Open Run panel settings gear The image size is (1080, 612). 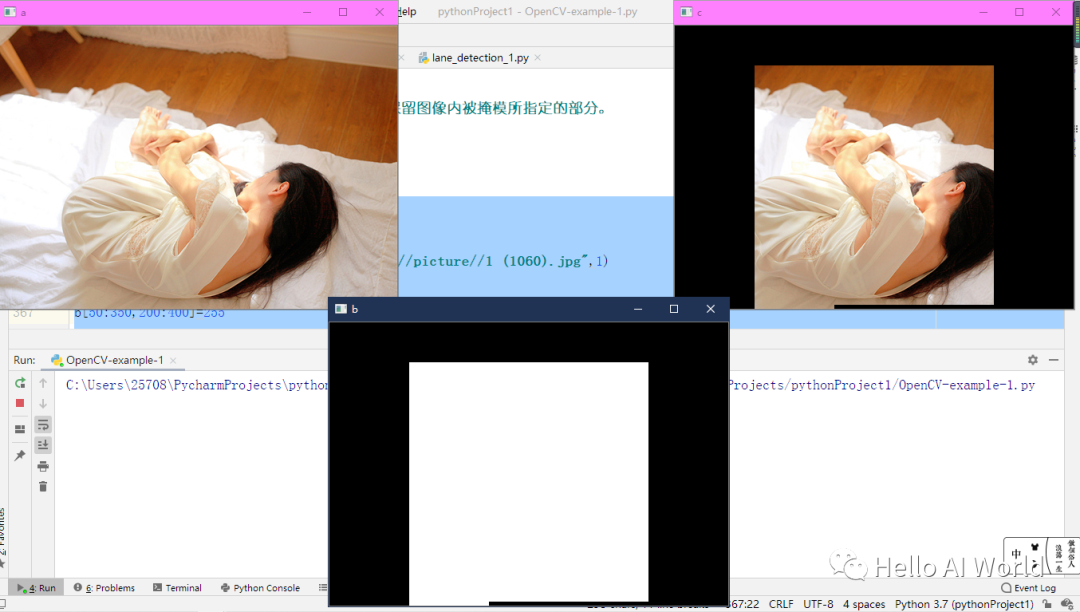[x=1032, y=359]
